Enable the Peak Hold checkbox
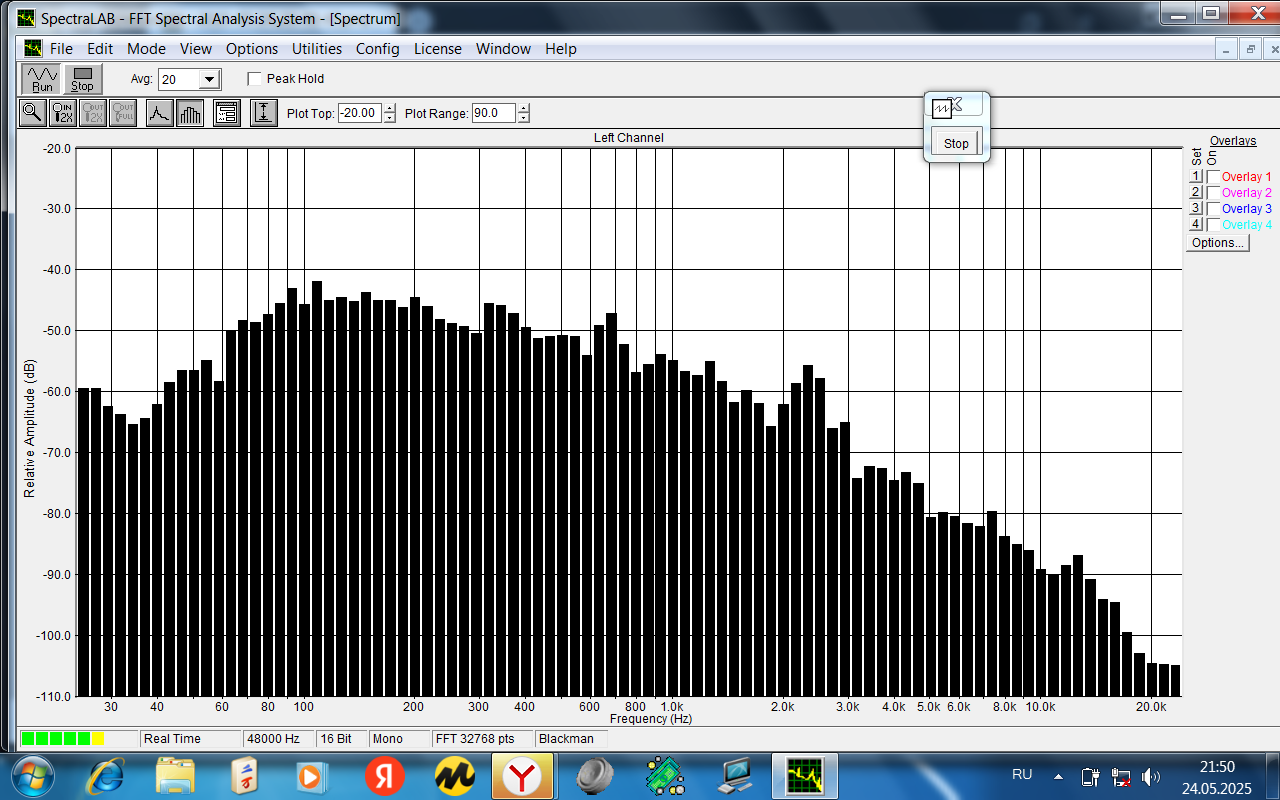The image size is (1280, 800). click(254, 79)
